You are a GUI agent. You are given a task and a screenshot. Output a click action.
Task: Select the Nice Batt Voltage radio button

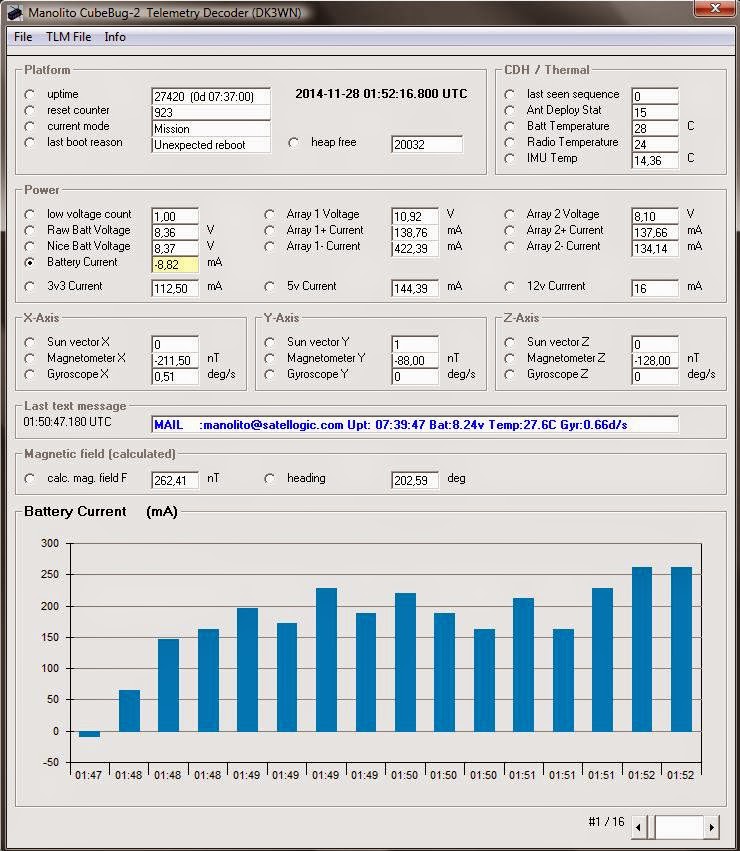pos(30,246)
